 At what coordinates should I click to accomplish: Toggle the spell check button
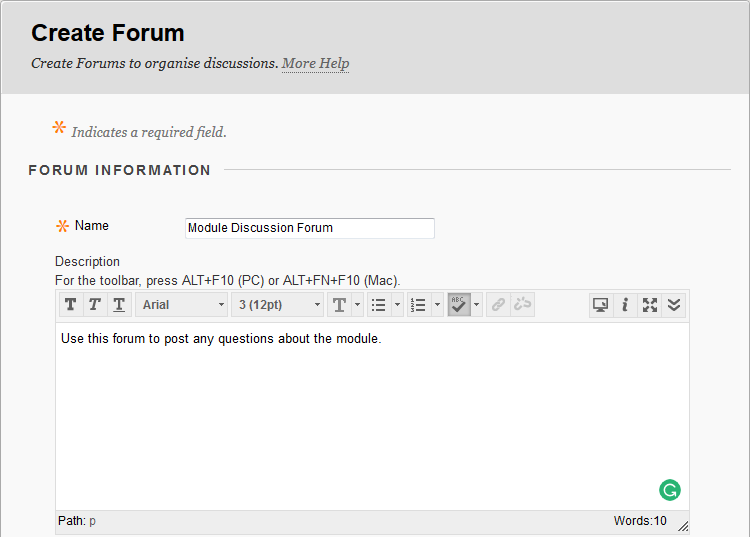[x=459, y=305]
